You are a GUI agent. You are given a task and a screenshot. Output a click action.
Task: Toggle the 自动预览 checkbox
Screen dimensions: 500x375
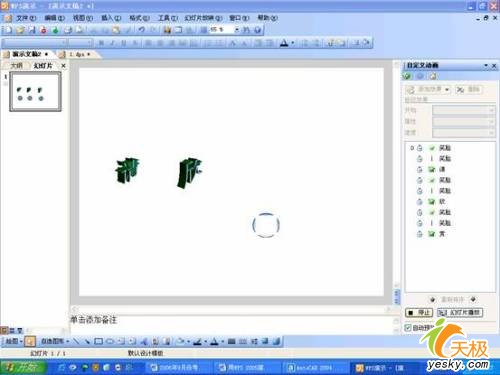(407, 328)
